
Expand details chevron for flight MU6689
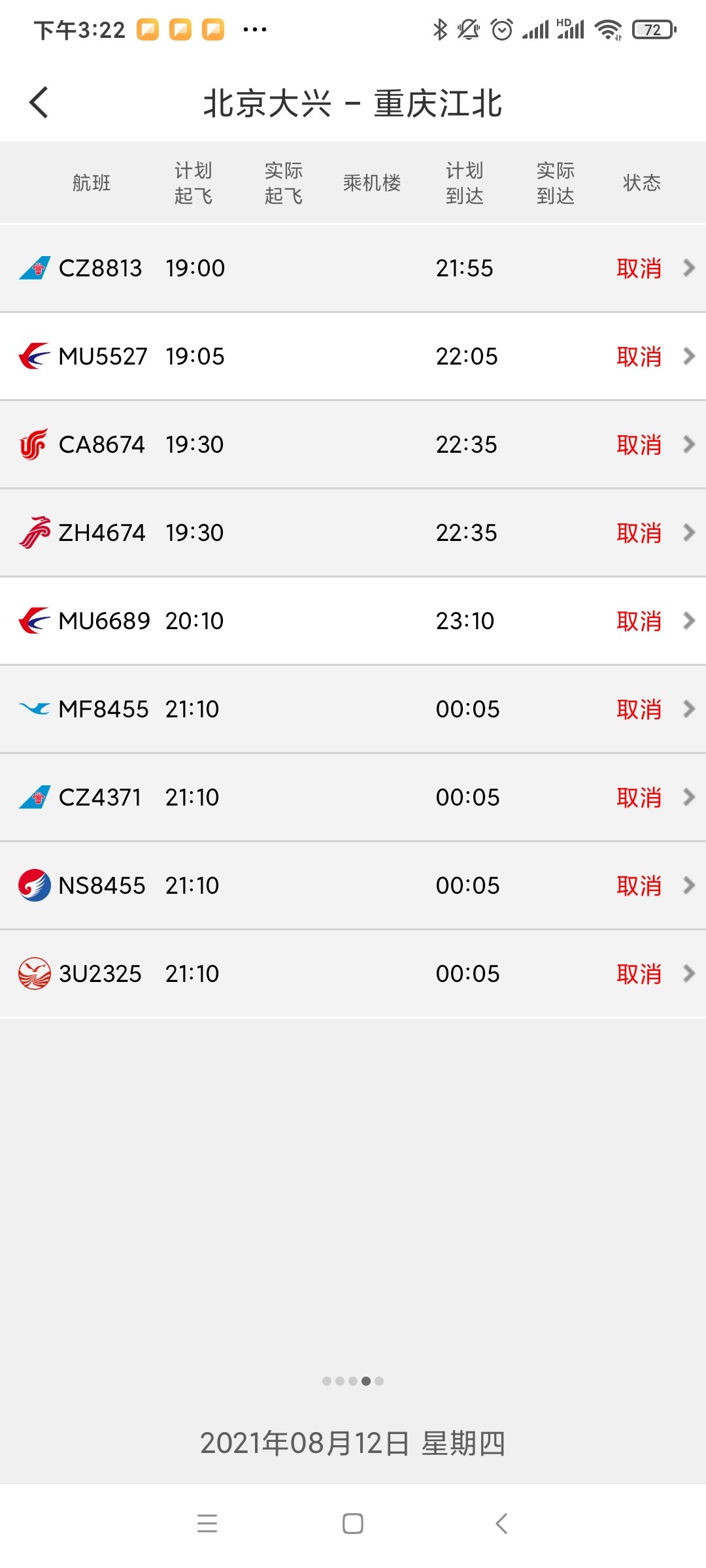689,621
